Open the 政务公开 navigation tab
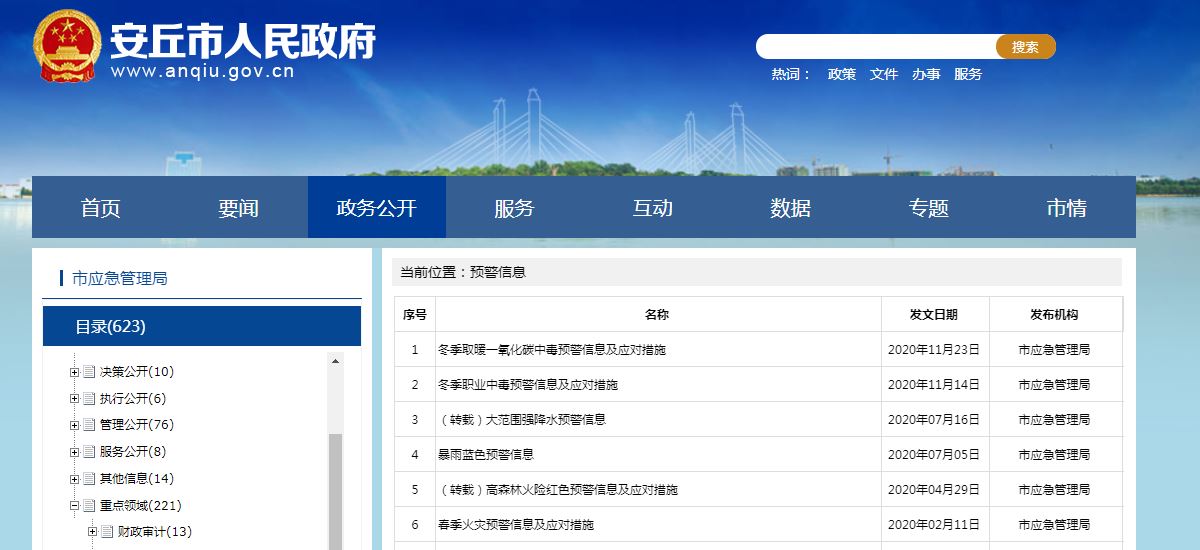1200x550 pixels. pos(377,208)
